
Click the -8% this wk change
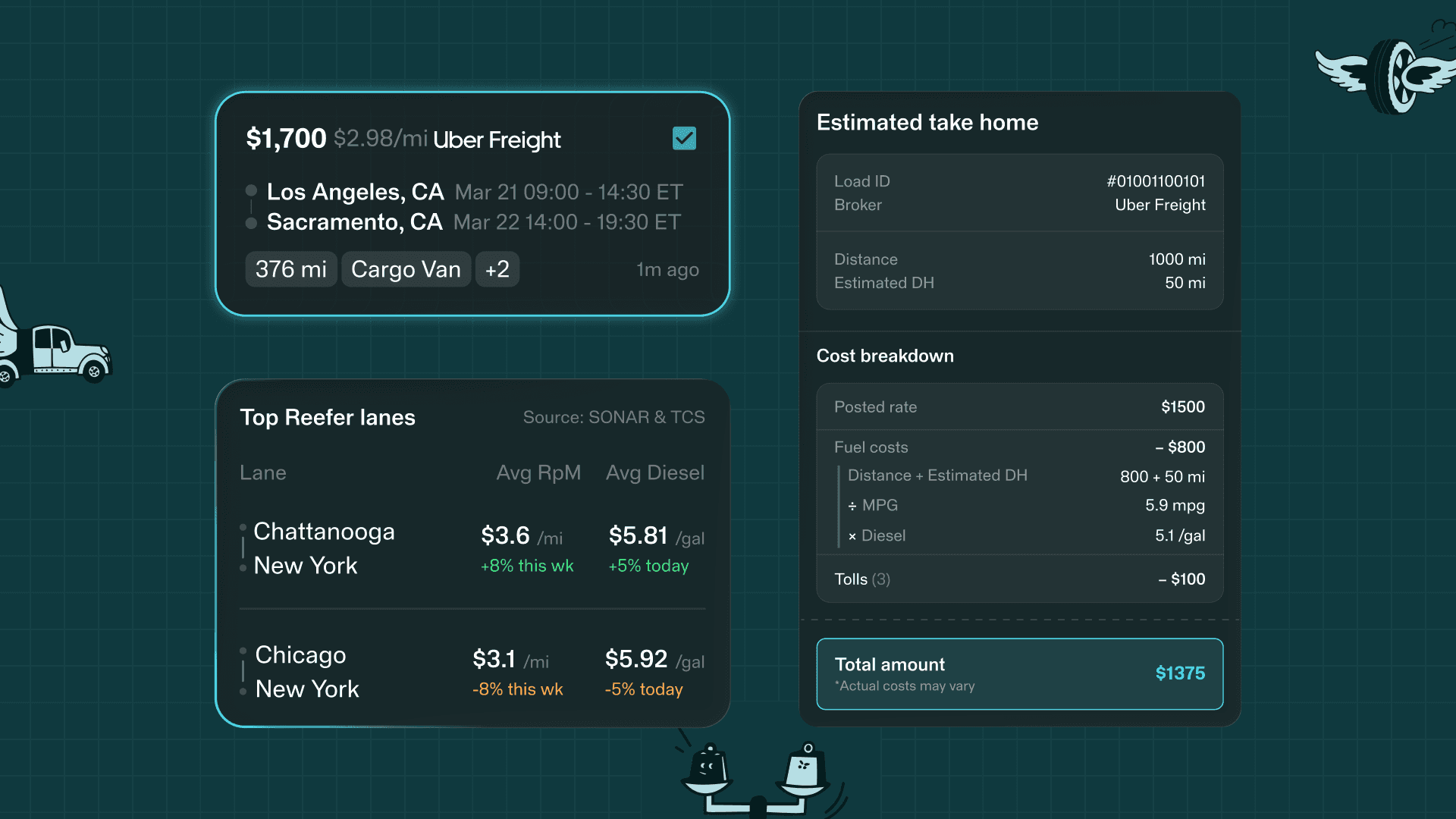pos(518,690)
